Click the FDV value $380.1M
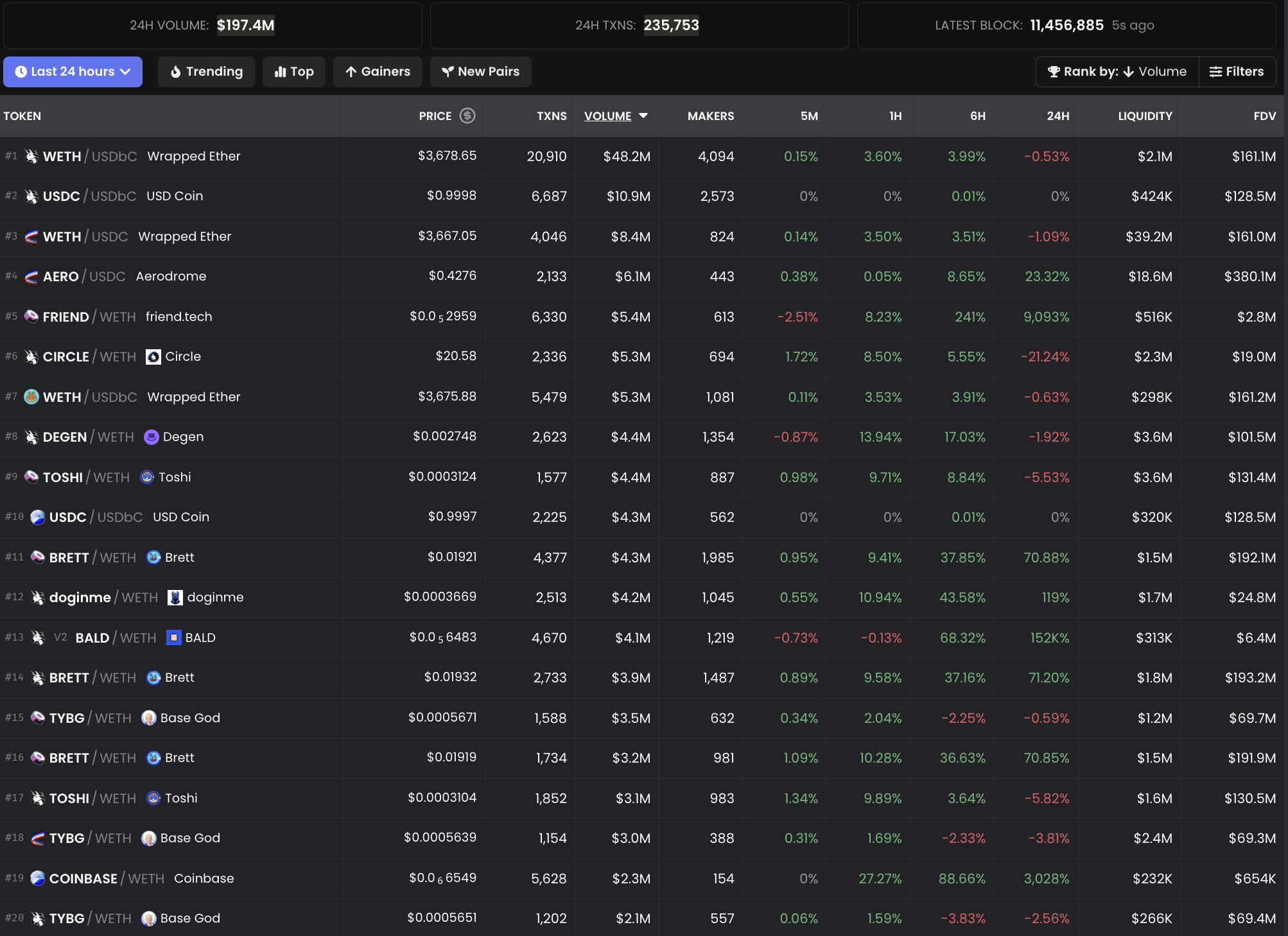 pos(1249,276)
